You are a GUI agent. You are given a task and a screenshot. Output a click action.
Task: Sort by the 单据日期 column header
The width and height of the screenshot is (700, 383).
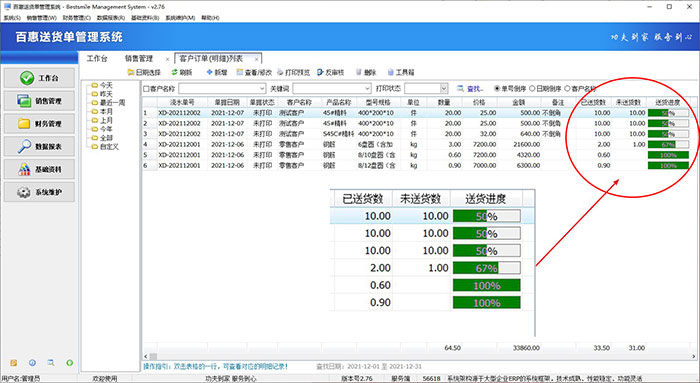pos(227,102)
